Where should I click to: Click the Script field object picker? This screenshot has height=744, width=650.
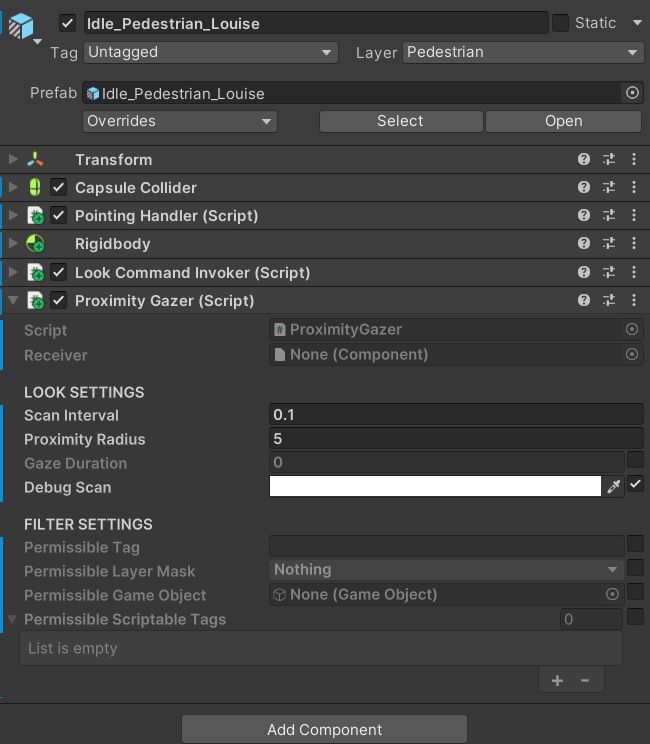tap(631, 329)
